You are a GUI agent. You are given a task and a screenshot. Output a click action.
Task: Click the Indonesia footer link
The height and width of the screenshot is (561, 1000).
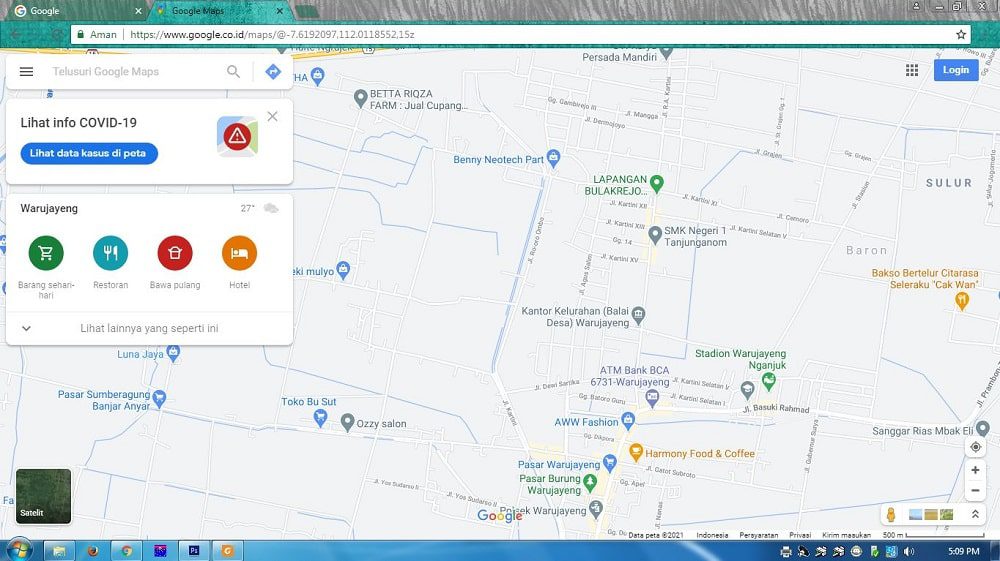[x=712, y=535]
